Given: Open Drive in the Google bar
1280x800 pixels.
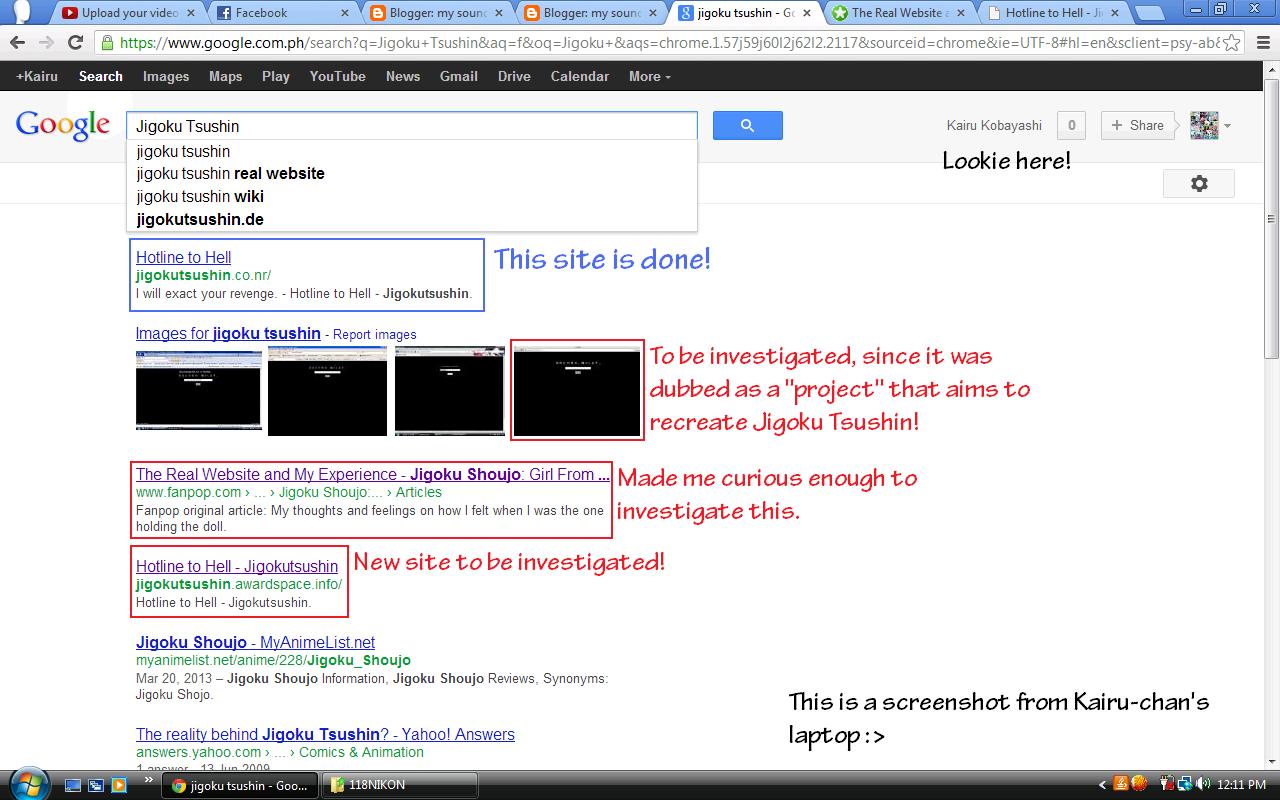Looking at the screenshot, I should (514, 76).
